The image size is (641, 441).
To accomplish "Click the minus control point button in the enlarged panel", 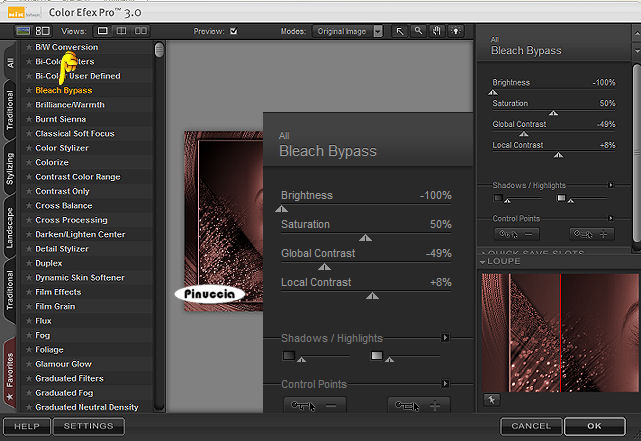I will 315,405.
